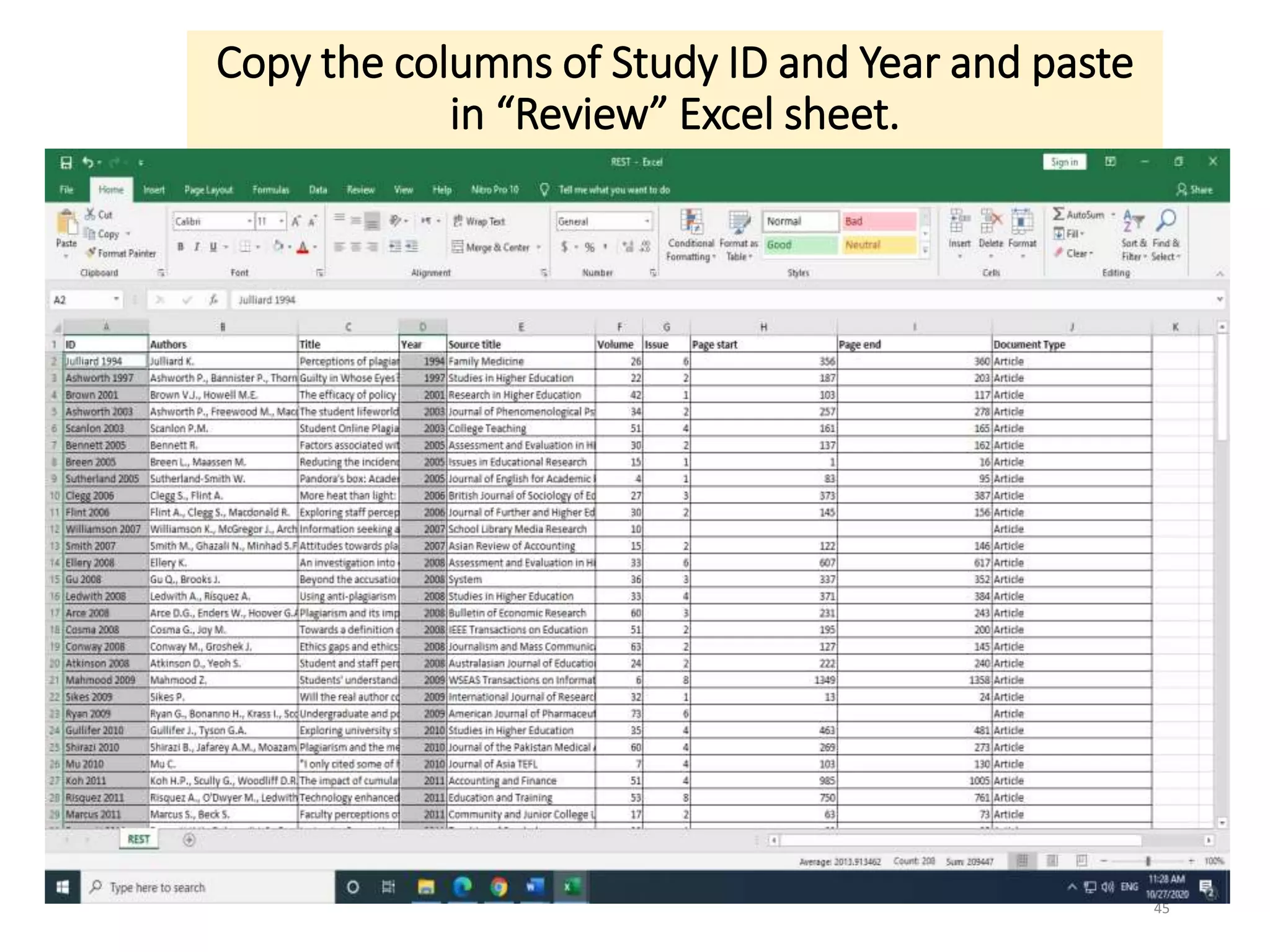The height and width of the screenshot is (952, 1270).
Task: Apply Percent Style format
Action: pos(589,247)
